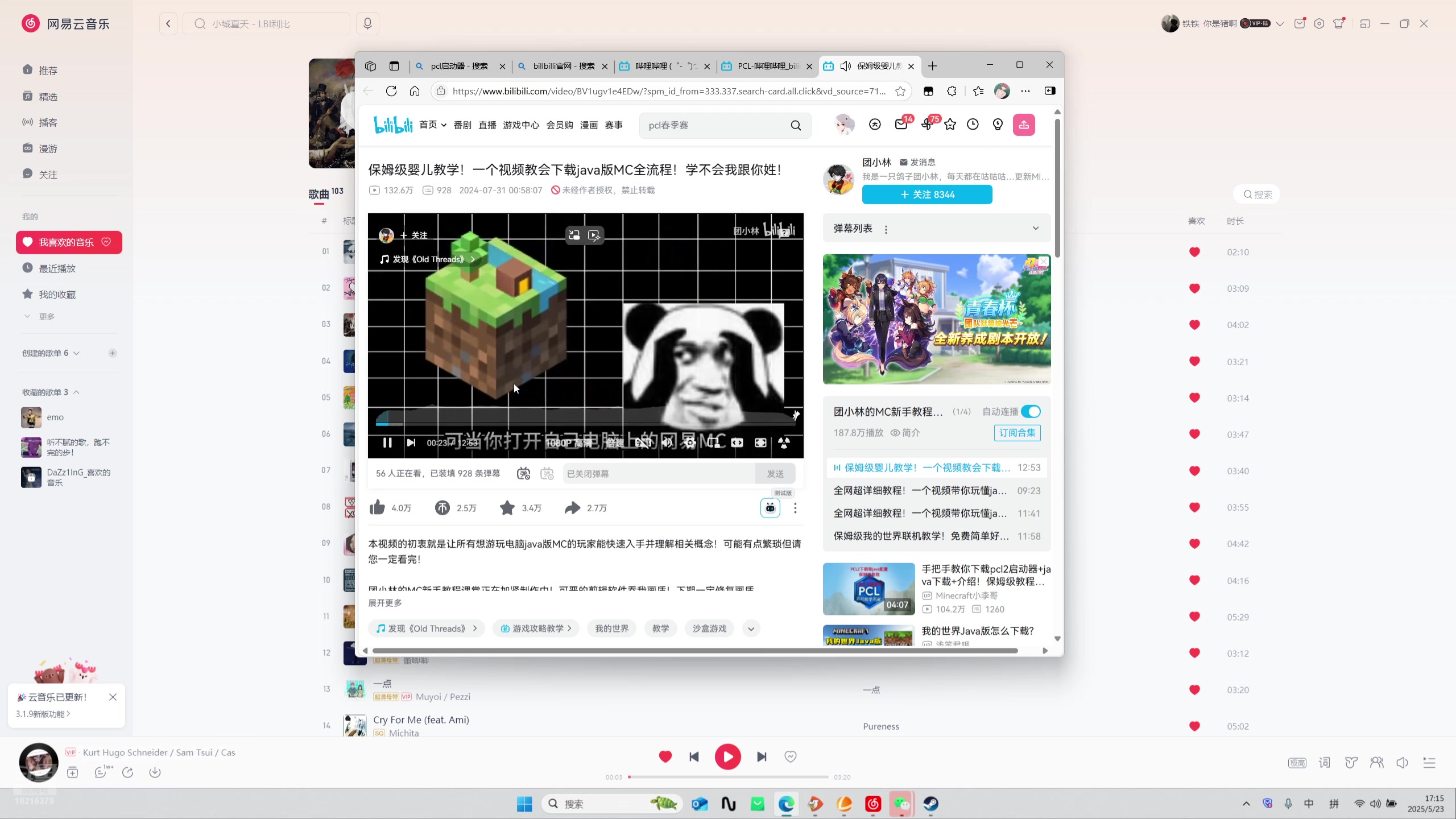Click the Bilibili video progress bar
Image resolution: width=1456 pixels, height=819 pixels.
tap(585, 424)
